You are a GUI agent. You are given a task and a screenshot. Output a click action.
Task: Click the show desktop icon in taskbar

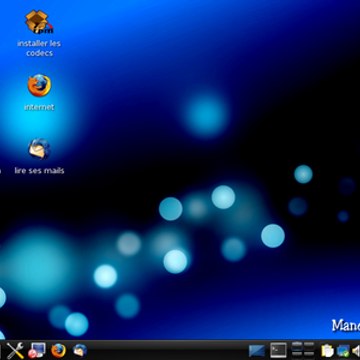point(257,351)
